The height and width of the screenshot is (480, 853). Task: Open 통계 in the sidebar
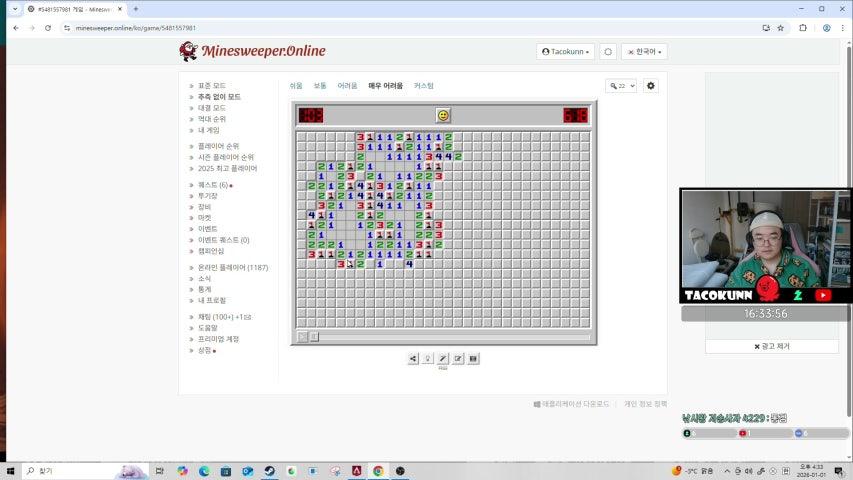tap(205, 290)
